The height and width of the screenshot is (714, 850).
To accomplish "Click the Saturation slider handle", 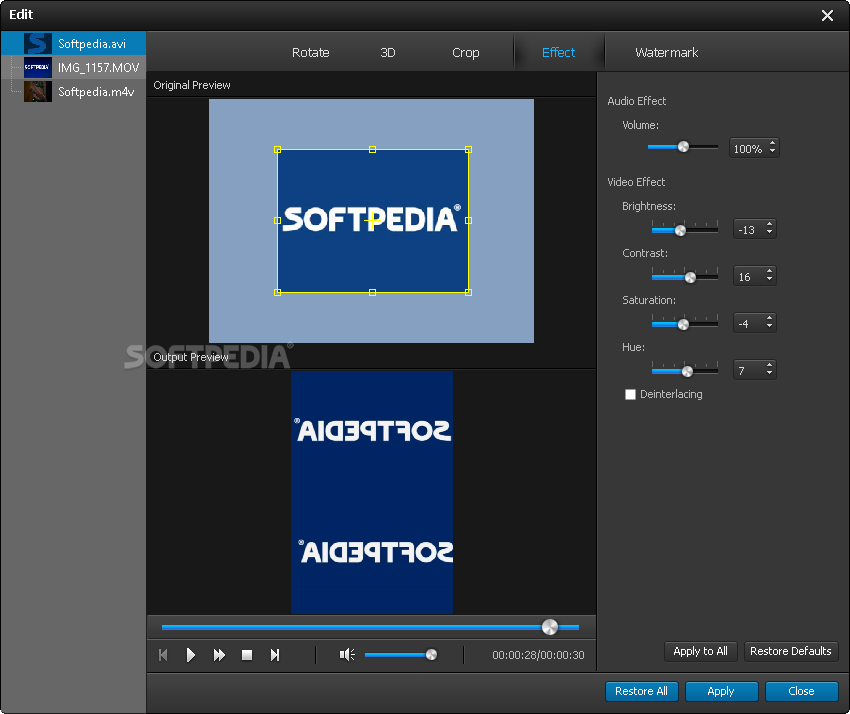I will pos(684,324).
